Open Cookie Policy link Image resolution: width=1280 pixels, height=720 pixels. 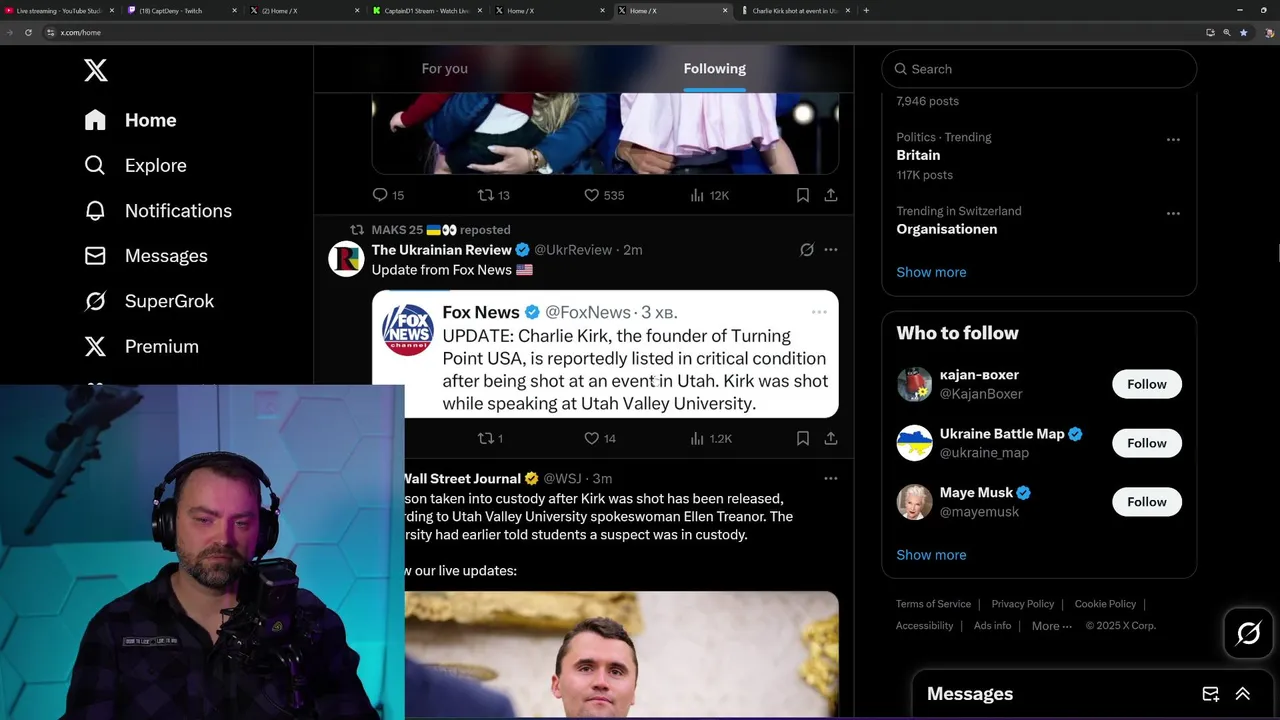click(1105, 604)
